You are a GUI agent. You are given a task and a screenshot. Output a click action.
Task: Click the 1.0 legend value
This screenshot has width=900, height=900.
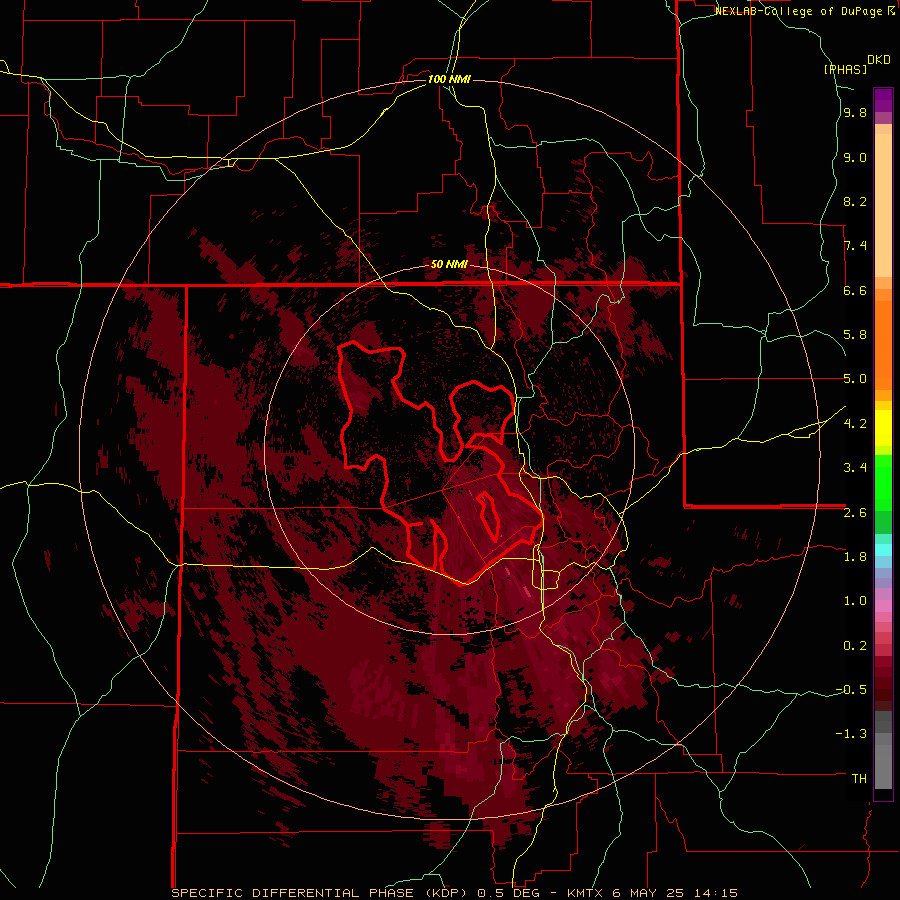click(x=855, y=601)
